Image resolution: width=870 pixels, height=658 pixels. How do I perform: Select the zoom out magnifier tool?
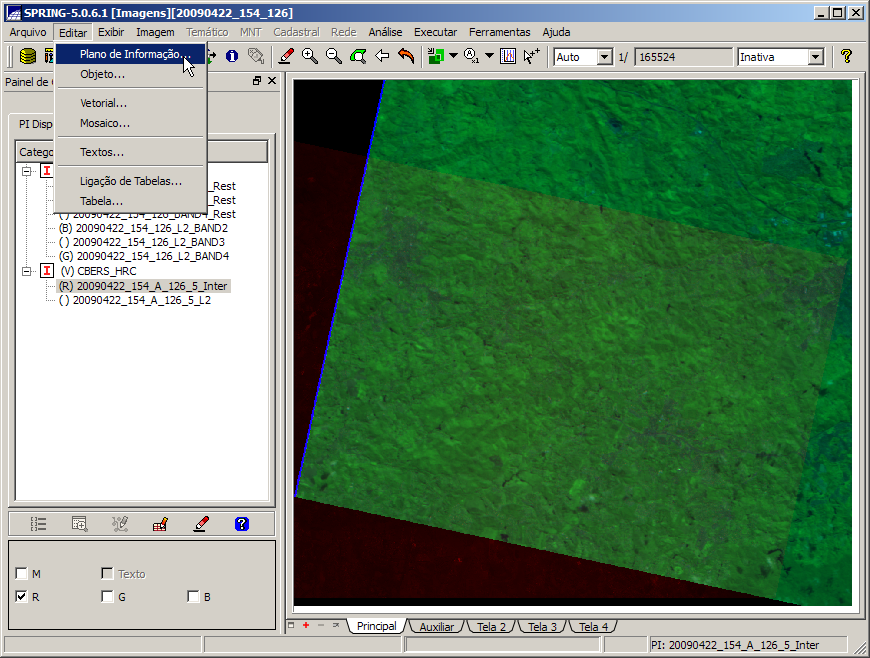(x=334, y=57)
